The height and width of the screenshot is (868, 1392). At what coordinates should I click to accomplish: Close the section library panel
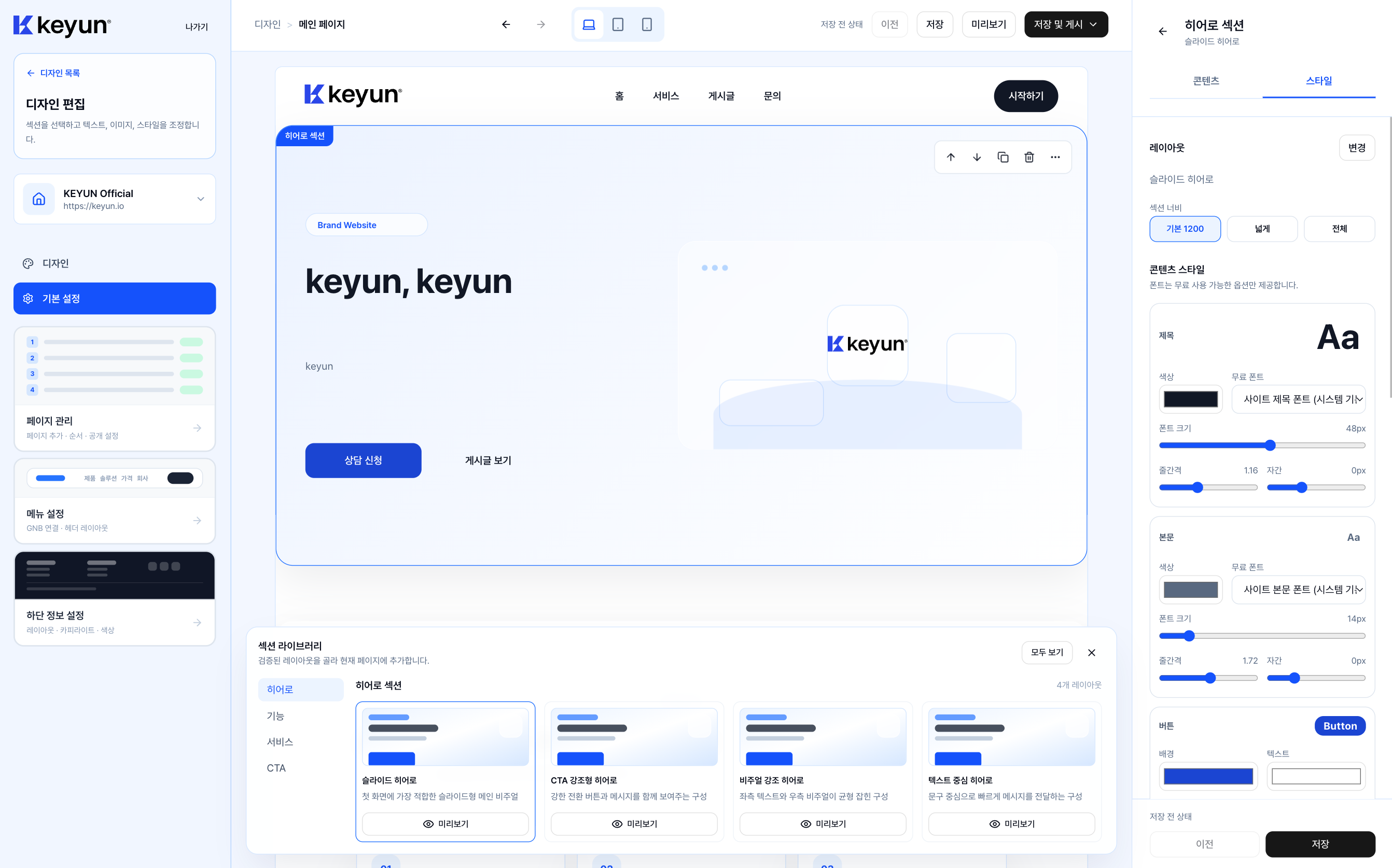point(1092,653)
